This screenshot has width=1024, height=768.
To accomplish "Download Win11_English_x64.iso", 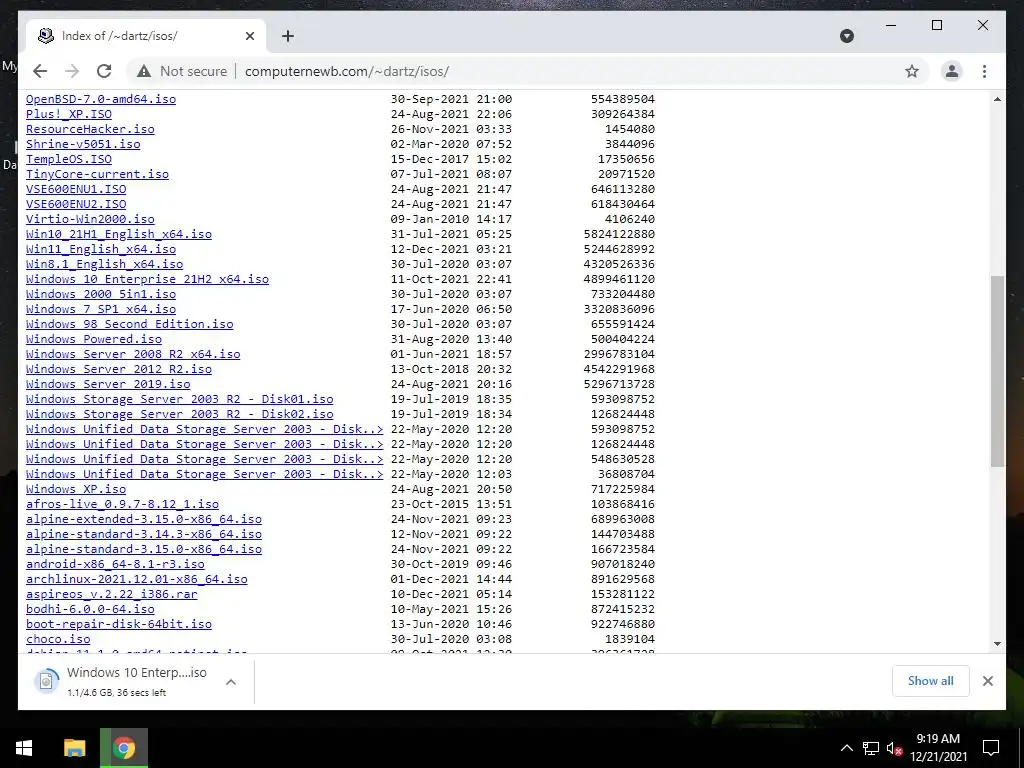I will coord(101,249).
